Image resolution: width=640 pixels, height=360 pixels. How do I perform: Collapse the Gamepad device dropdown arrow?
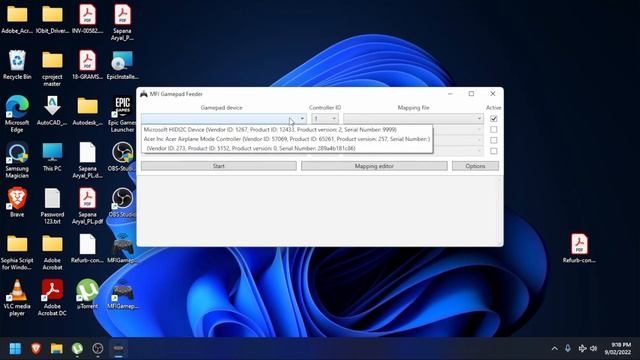coord(302,118)
